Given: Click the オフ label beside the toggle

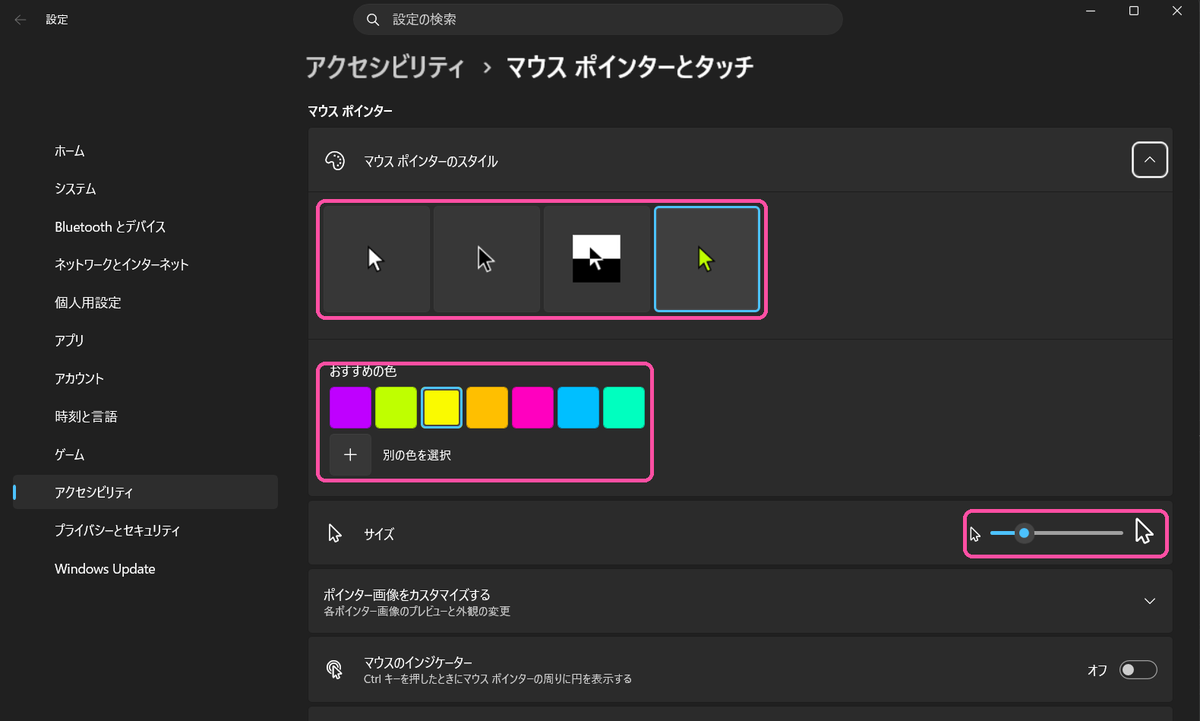Looking at the screenshot, I should coord(1097,670).
